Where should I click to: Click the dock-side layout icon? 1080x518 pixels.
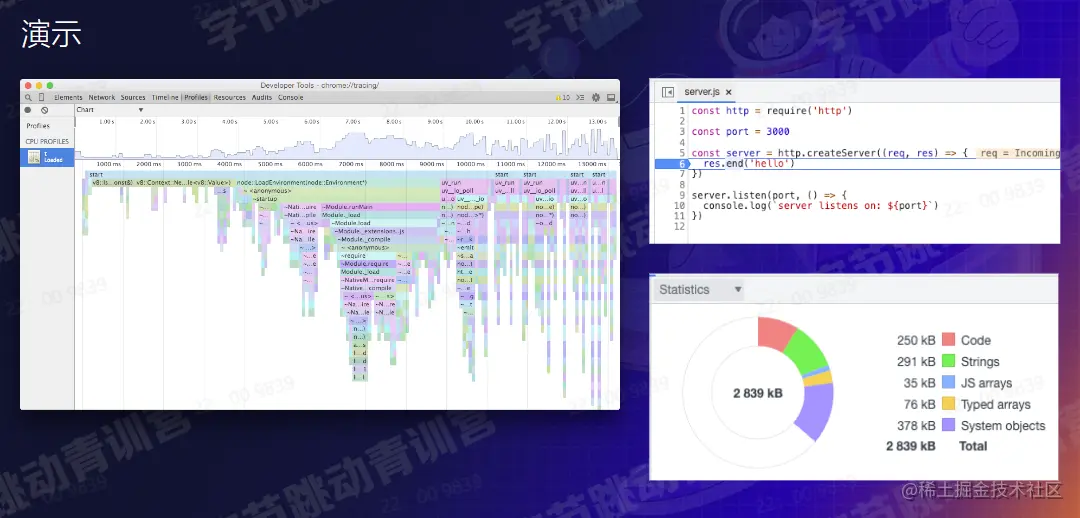click(610, 98)
